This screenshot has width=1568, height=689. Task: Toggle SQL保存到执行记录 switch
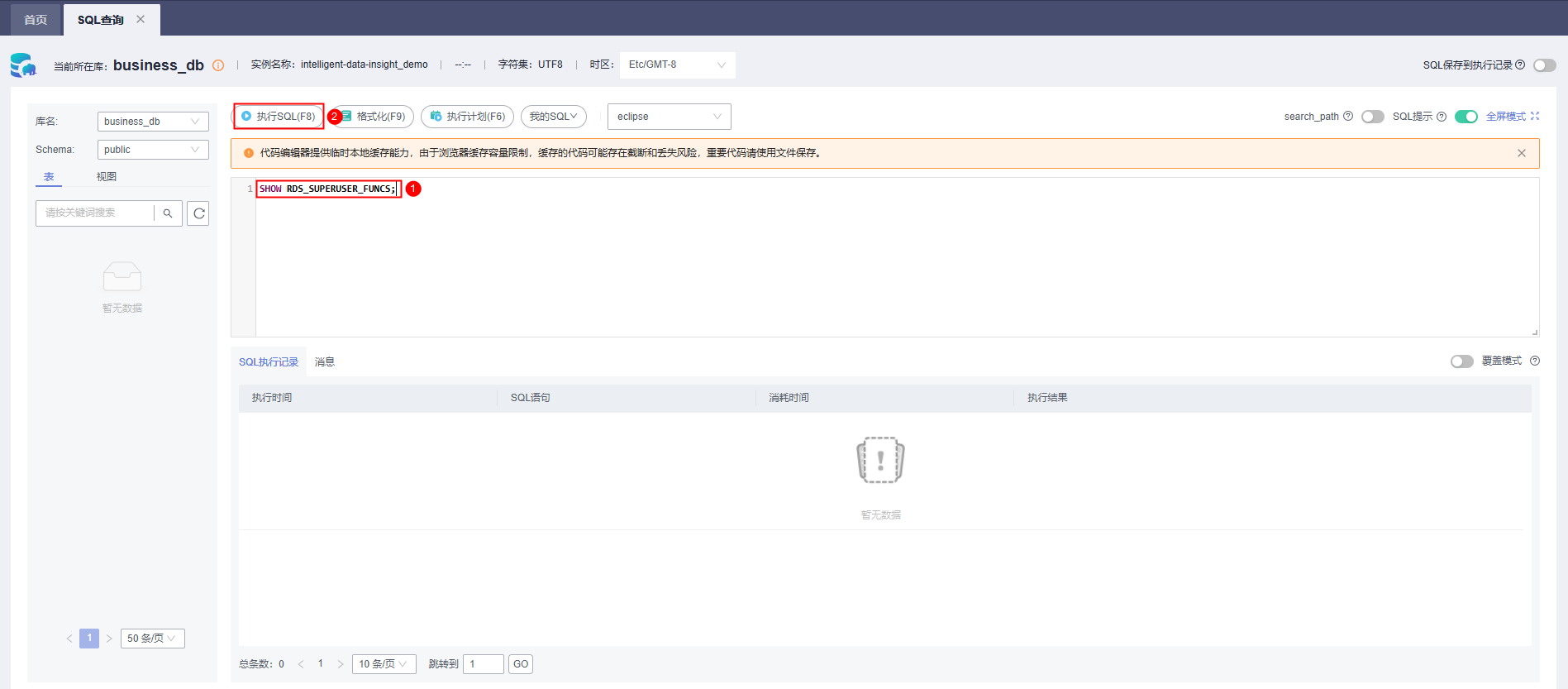point(1545,65)
